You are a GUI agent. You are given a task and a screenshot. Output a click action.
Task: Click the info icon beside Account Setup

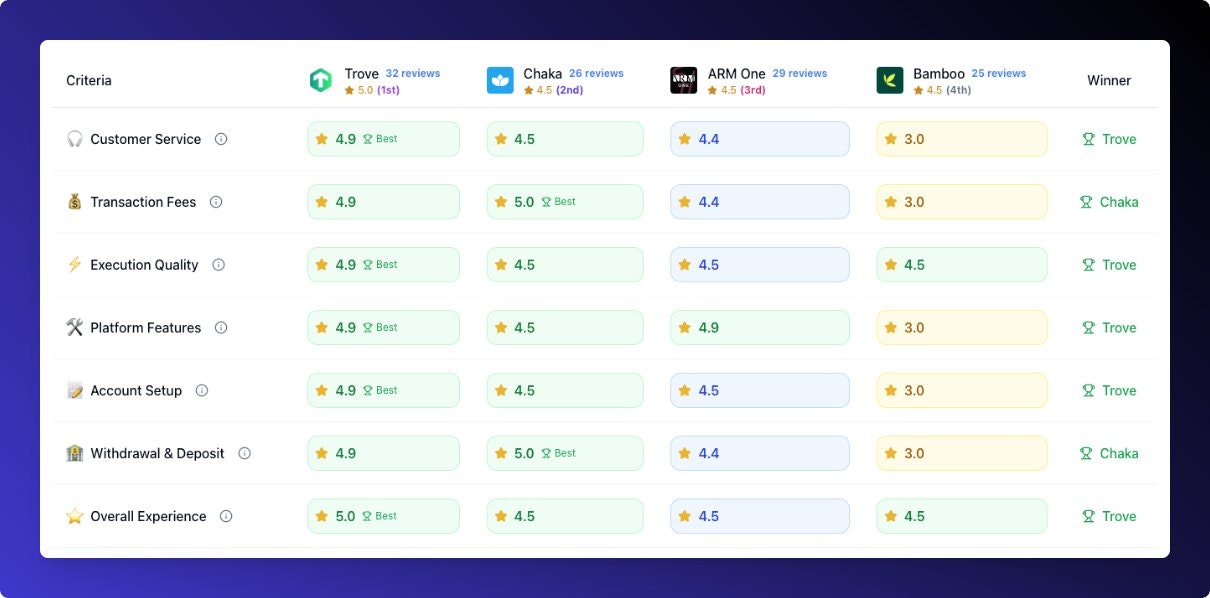point(203,390)
